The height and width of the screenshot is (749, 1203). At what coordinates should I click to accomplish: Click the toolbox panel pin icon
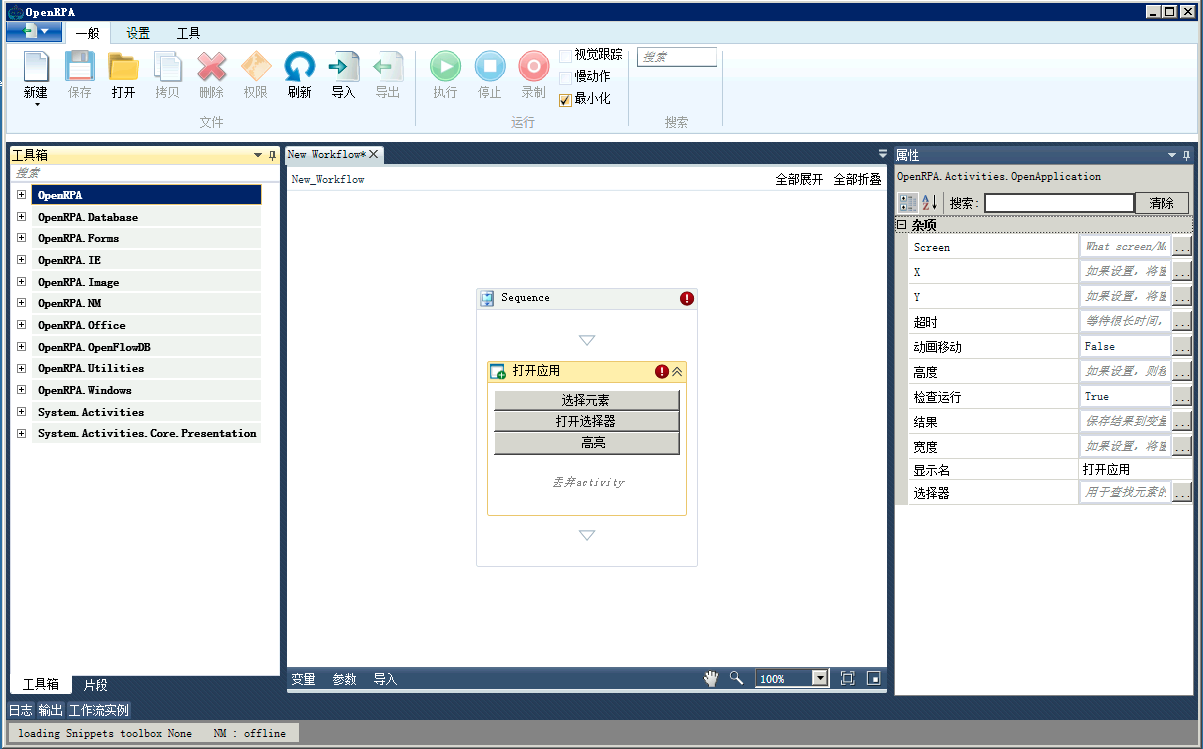point(273,155)
